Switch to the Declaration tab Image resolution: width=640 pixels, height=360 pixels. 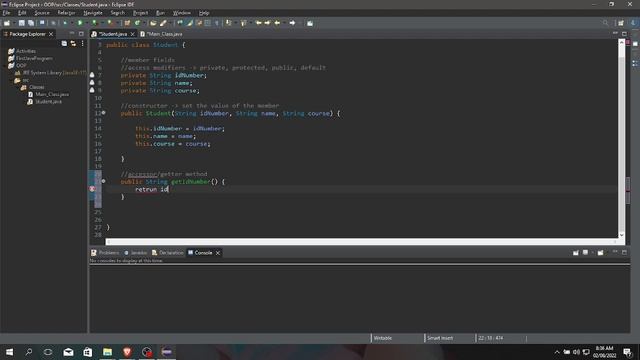168,253
